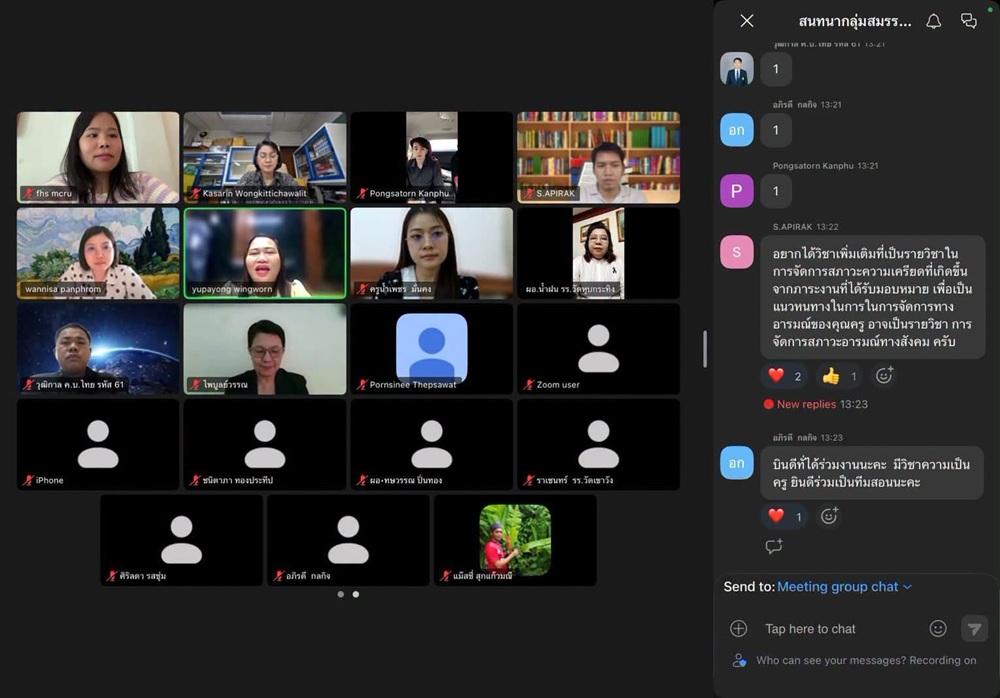Switch to first gallery page dot
Image resolution: width=1000 pixels, height=698 pixels.
(341, 594)
